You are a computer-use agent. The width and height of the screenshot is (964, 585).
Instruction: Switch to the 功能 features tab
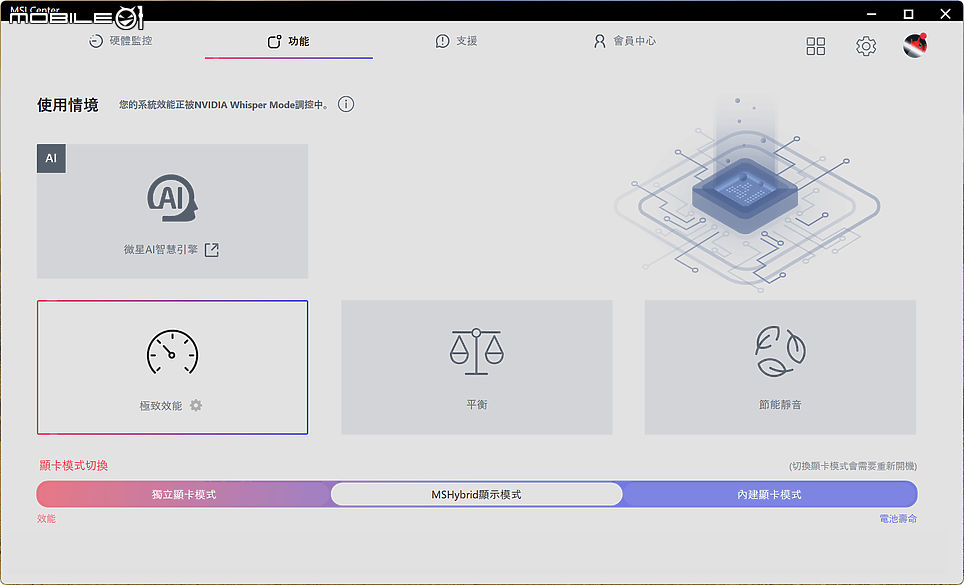point(288,41)
